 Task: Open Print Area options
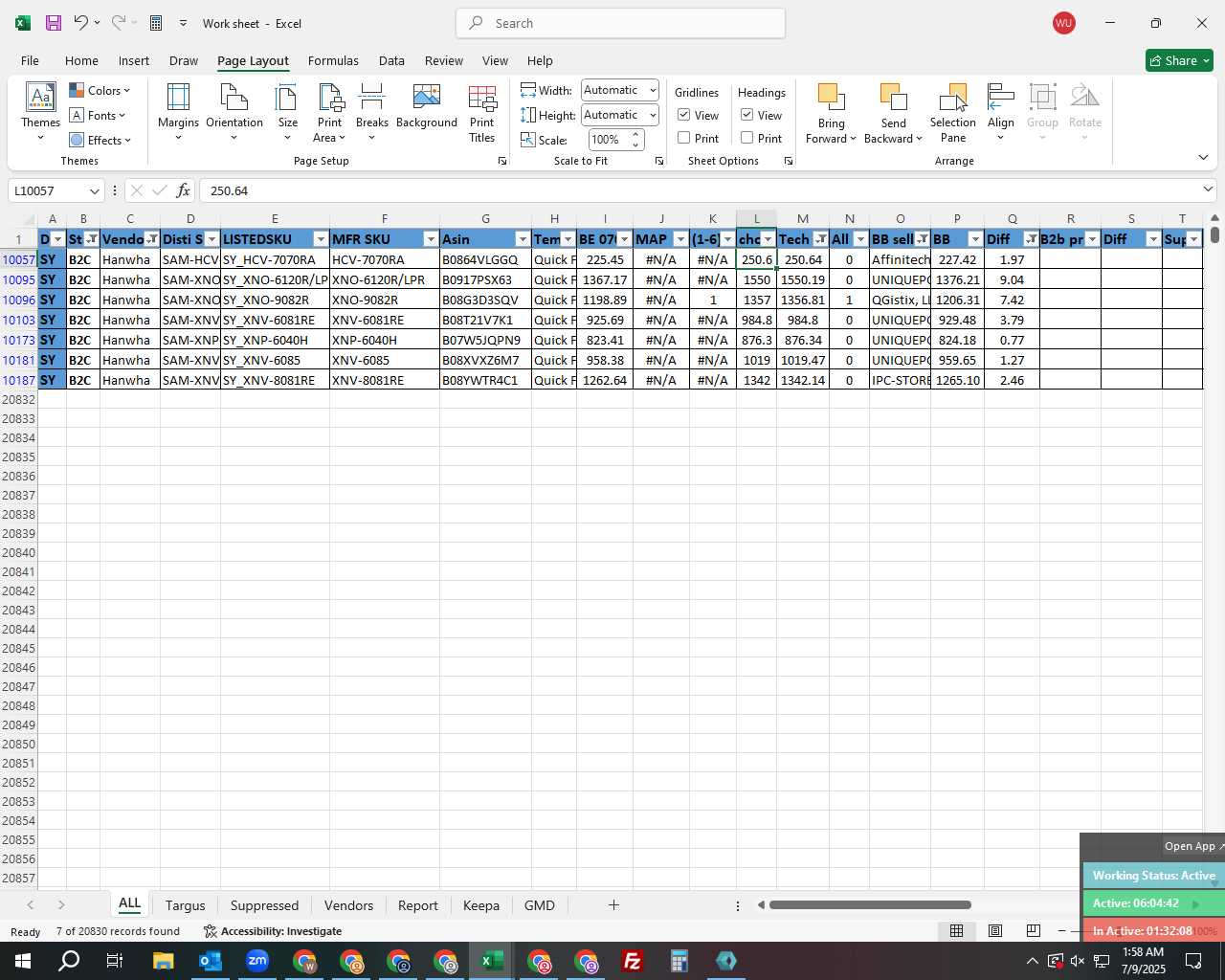329,113
